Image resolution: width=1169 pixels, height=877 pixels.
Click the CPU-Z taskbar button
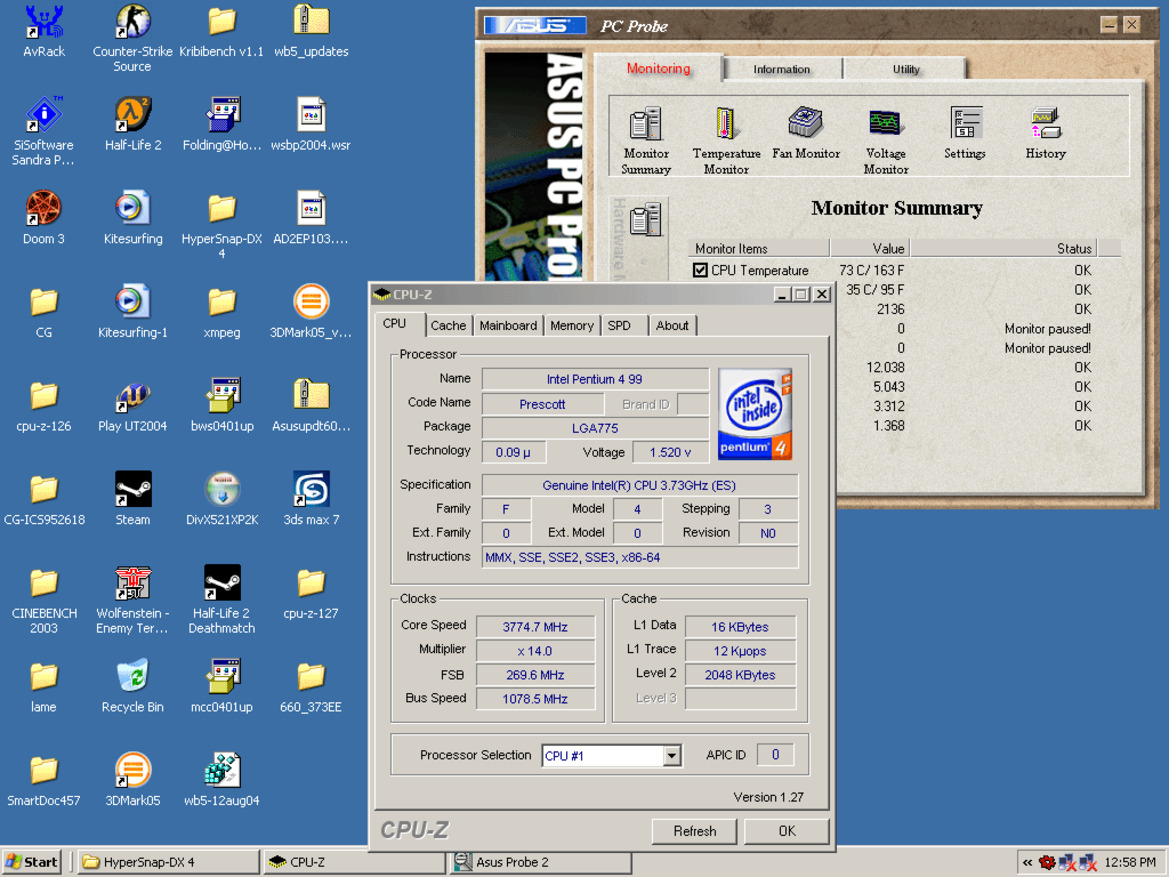[353, 863]
